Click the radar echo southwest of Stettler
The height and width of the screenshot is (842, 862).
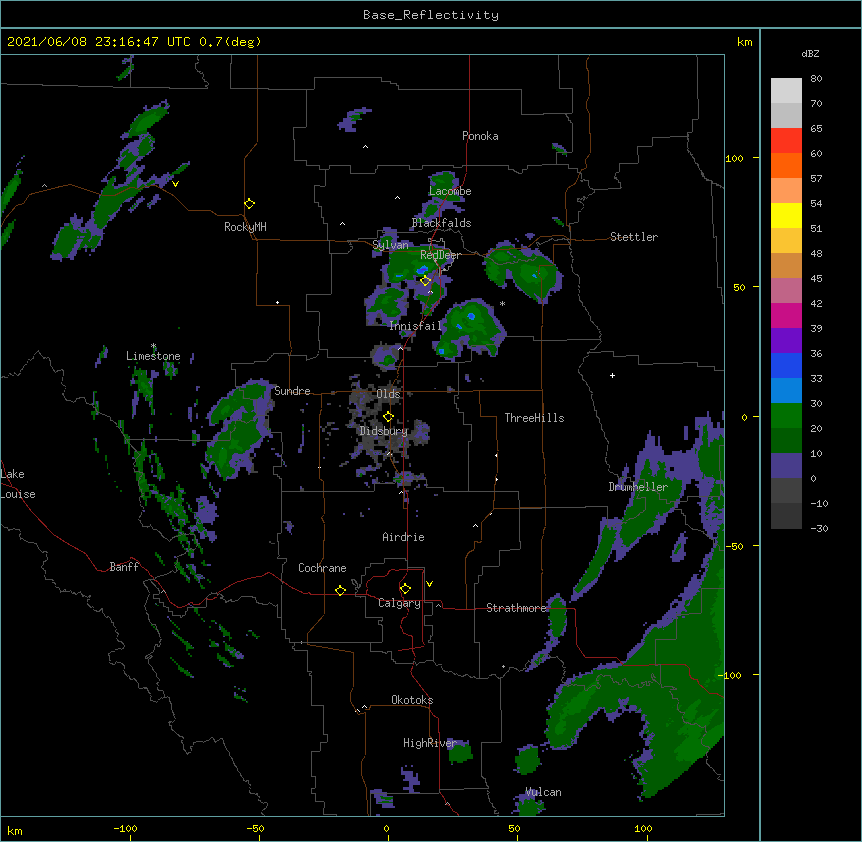[x=522, y=271]
